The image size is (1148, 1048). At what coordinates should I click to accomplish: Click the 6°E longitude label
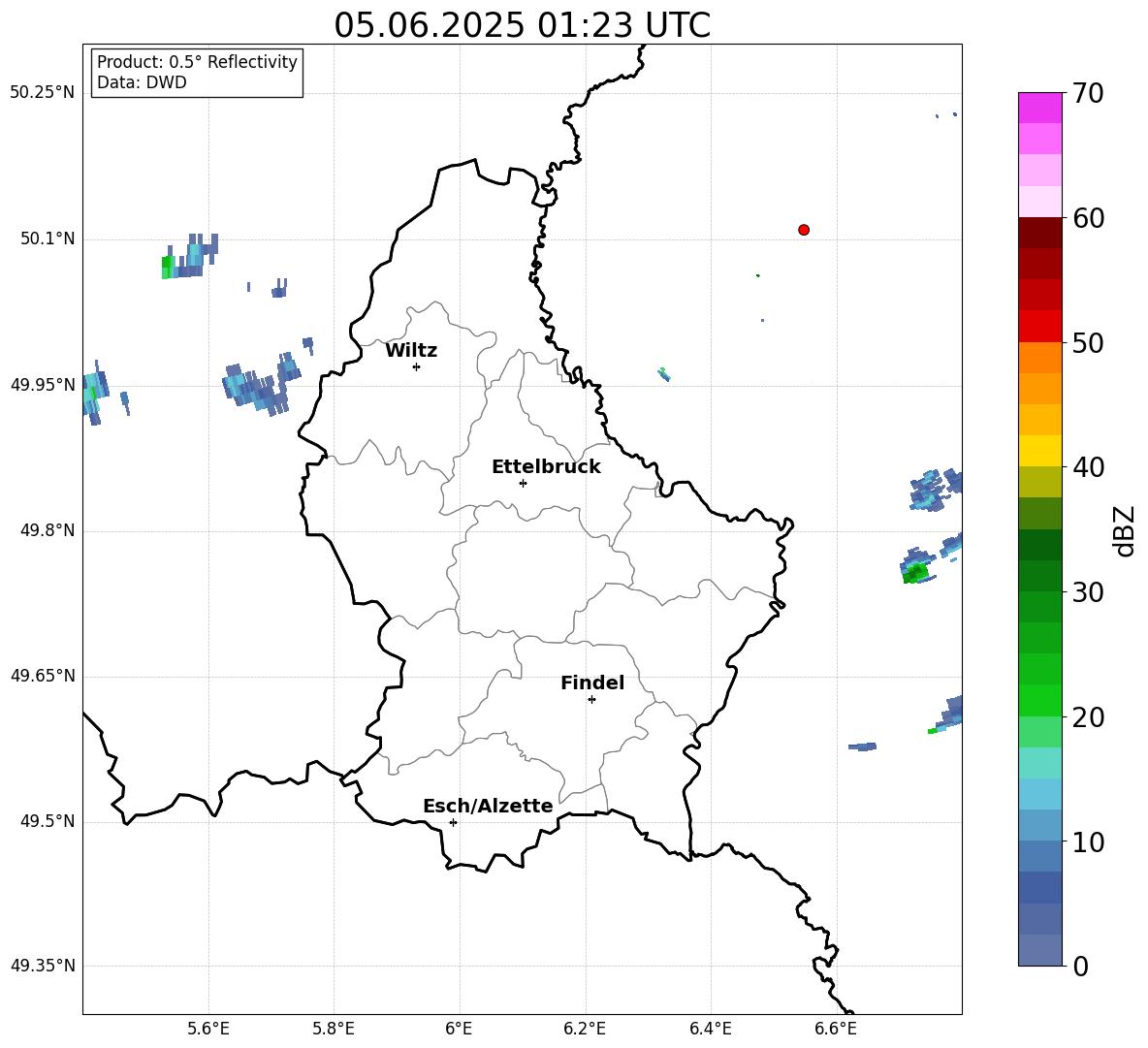(x=459, y=1029)
